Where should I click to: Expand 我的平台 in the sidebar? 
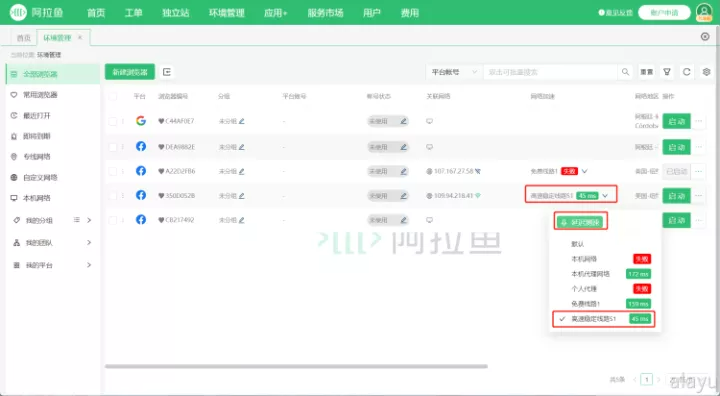point(89,265)
